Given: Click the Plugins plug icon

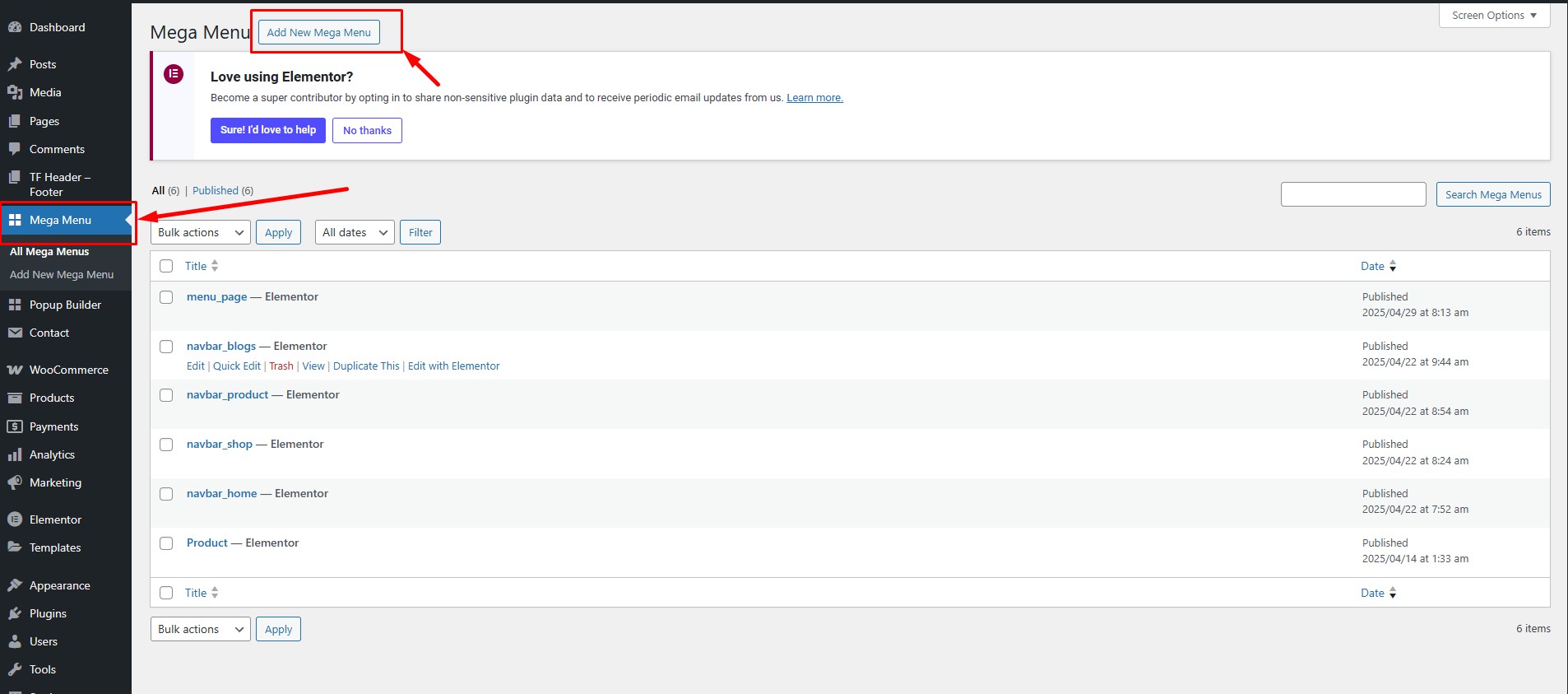Looking at the screenshot, I should point(15,613).
